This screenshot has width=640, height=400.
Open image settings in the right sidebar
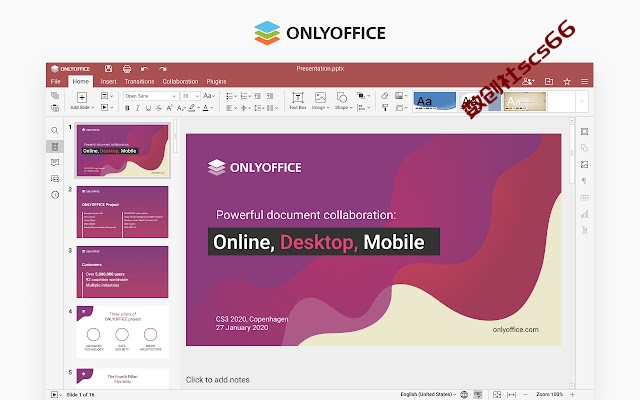click(584, 164)
